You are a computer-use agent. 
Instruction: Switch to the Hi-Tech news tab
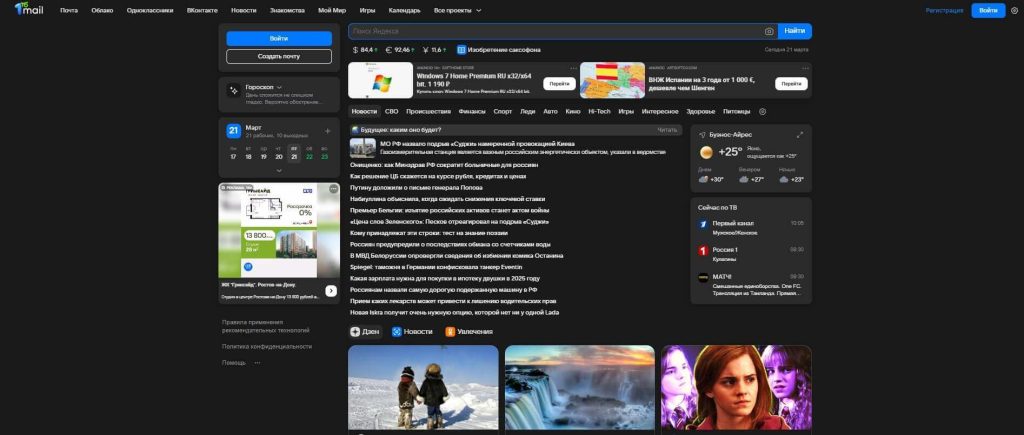coord(600,112)
